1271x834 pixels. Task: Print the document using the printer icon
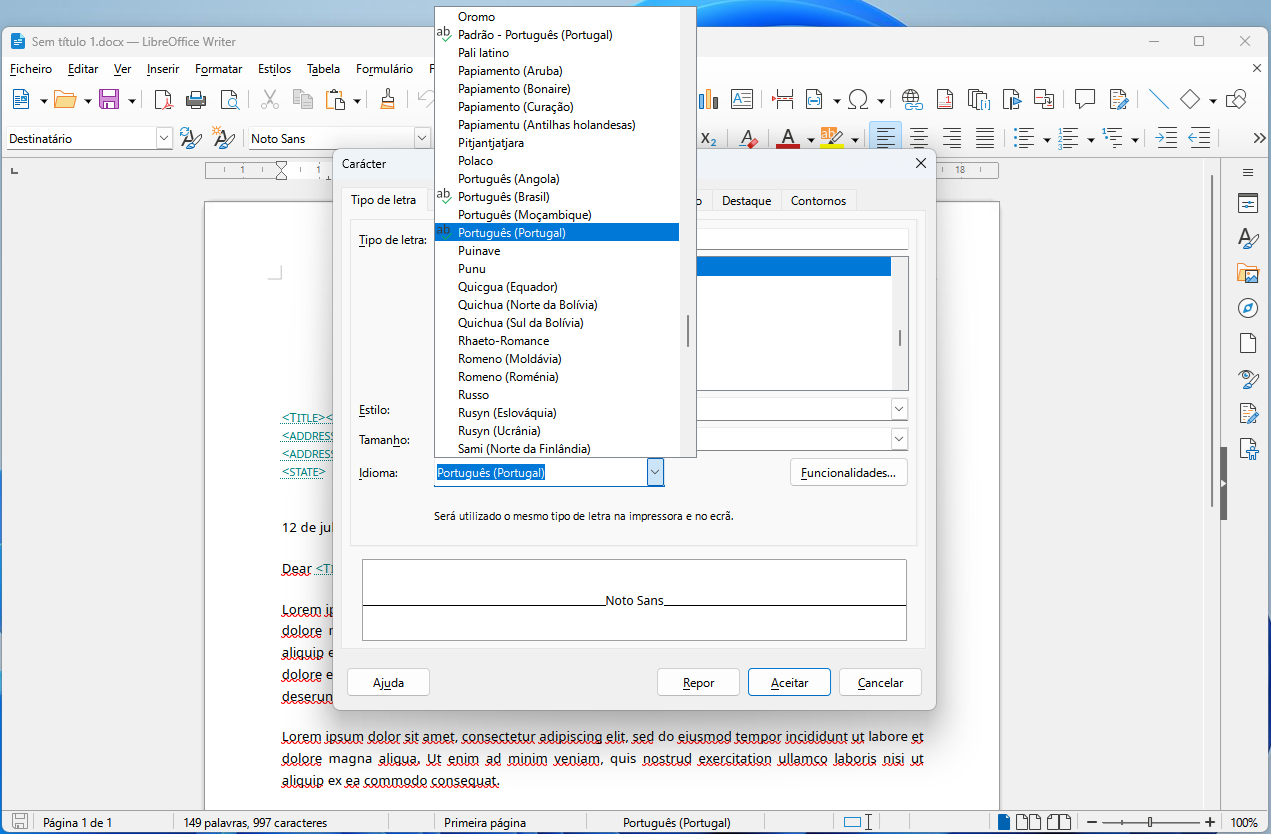tap(196, 99)
